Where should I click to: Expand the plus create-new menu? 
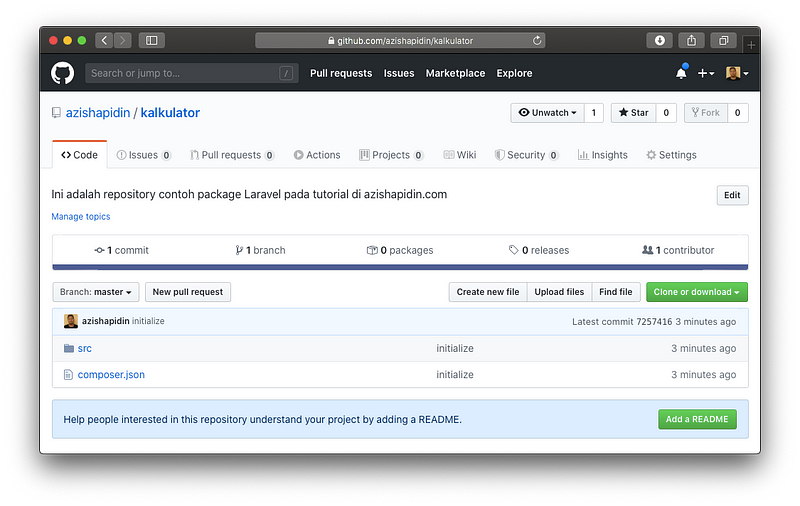706,73
